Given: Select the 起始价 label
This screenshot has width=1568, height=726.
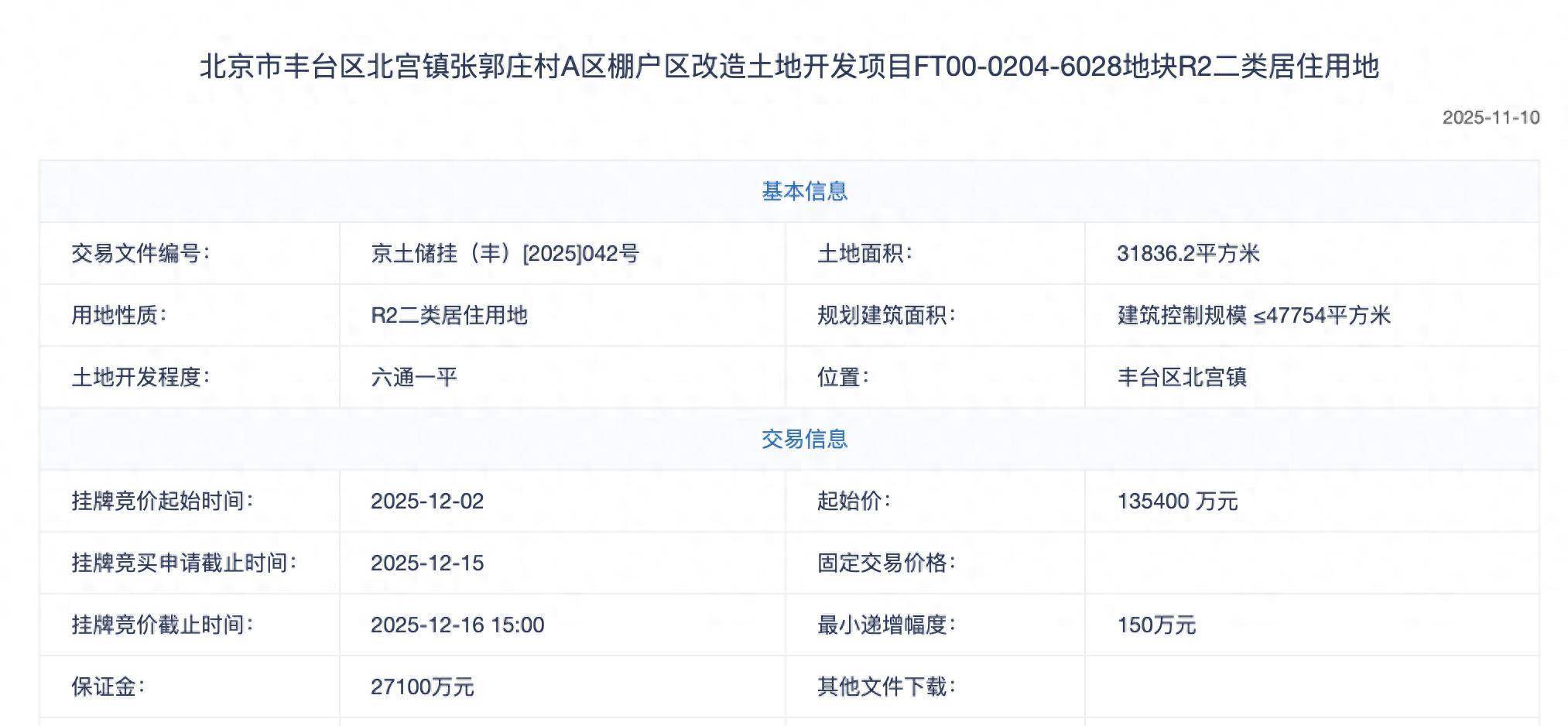Looking at the screenshot, I should pyautogui.click(x=854, y=501).
